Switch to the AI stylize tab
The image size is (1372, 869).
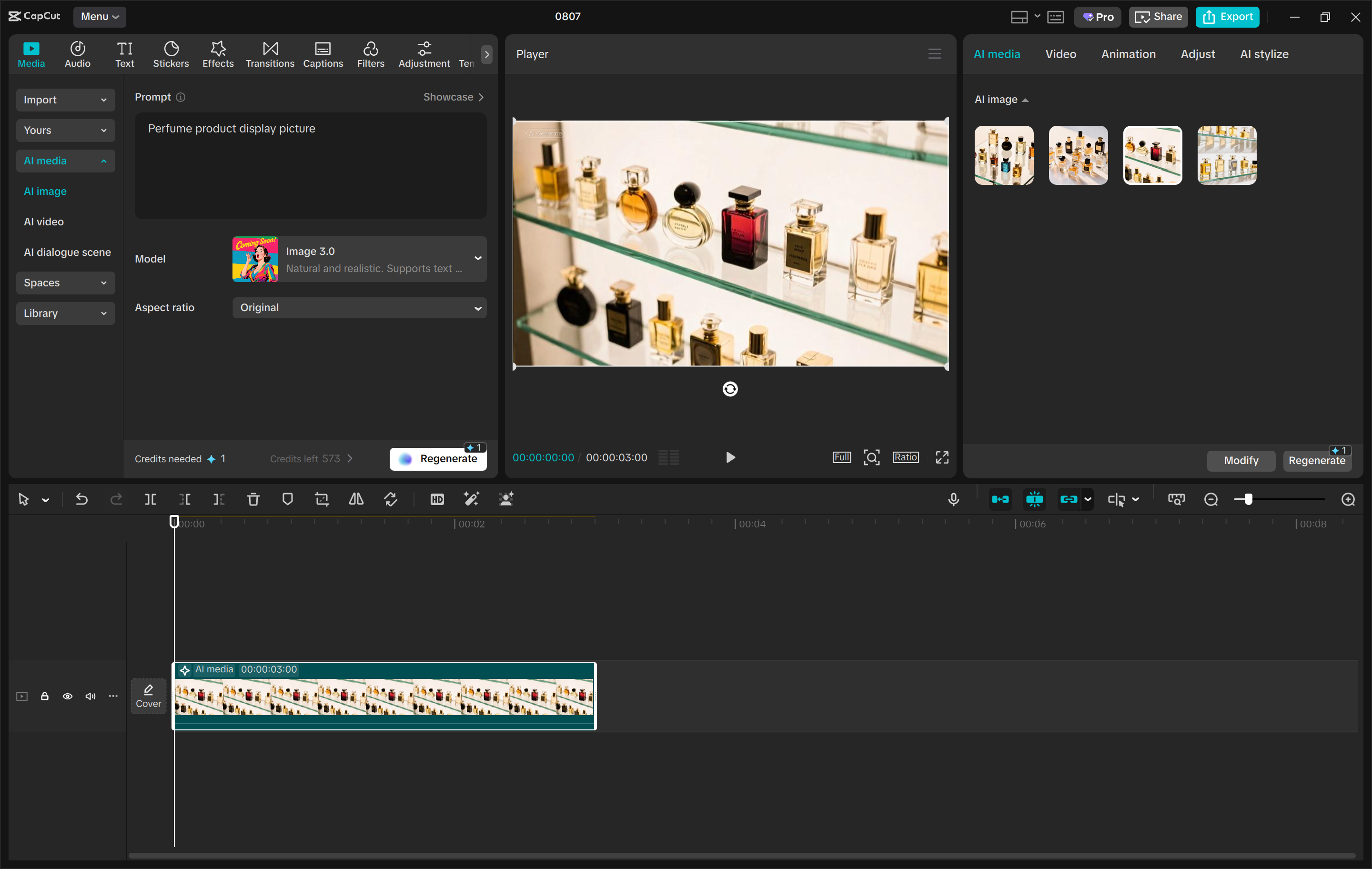tap(1264, 53)
